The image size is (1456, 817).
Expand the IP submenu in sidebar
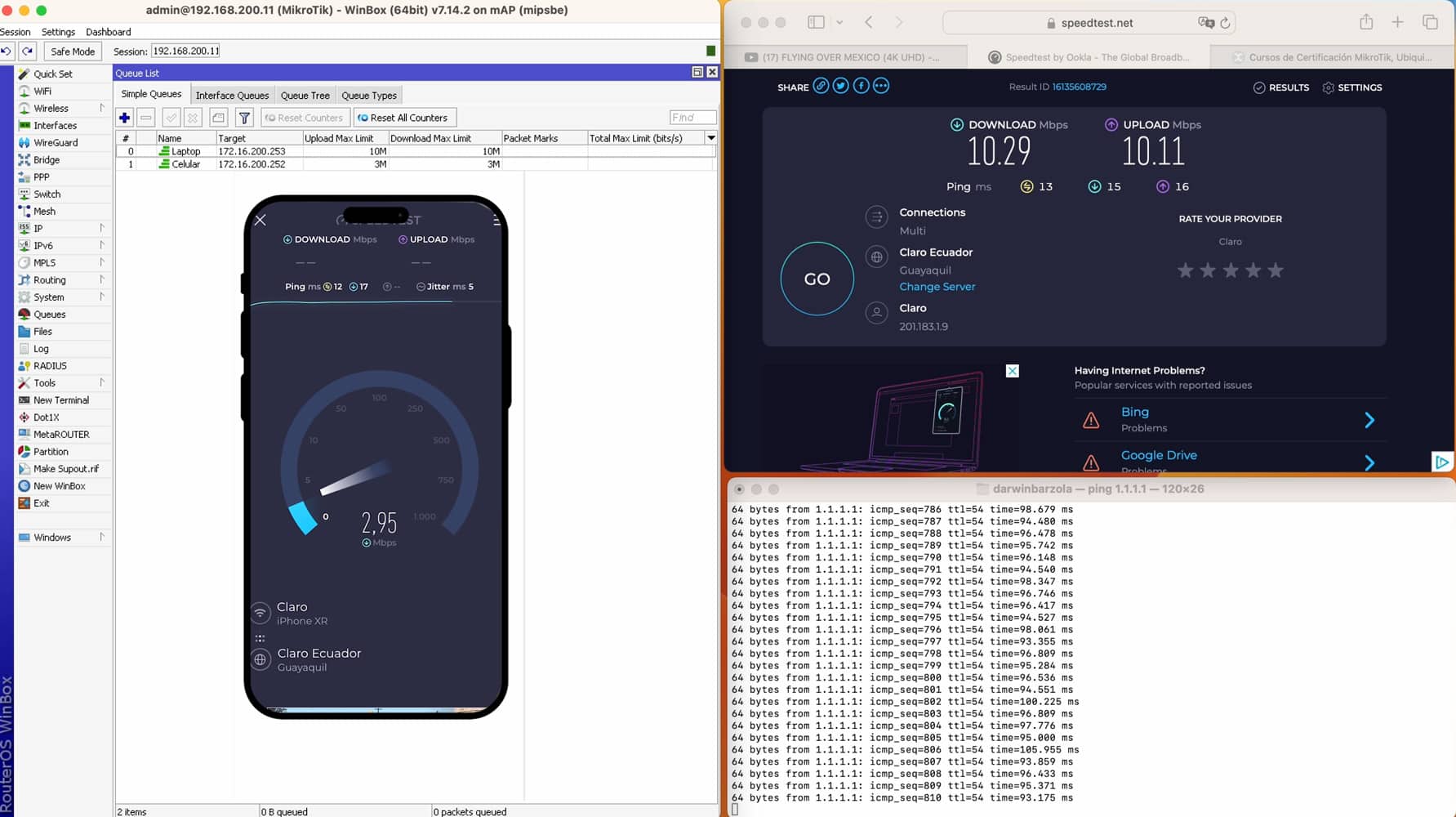(102, 228)
